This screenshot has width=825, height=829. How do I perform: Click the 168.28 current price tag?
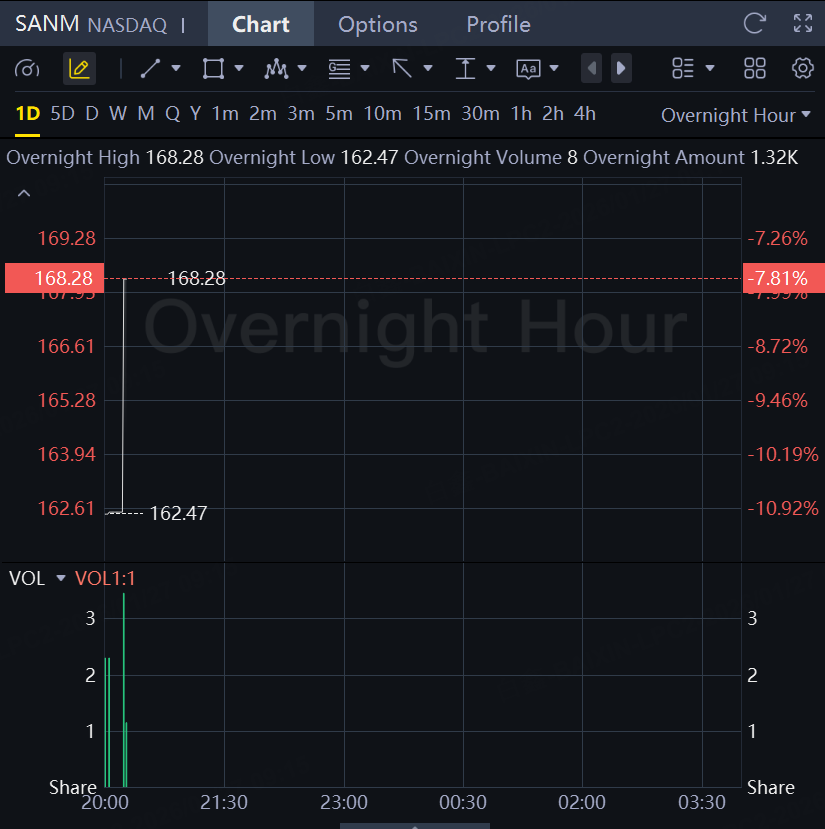54,278
